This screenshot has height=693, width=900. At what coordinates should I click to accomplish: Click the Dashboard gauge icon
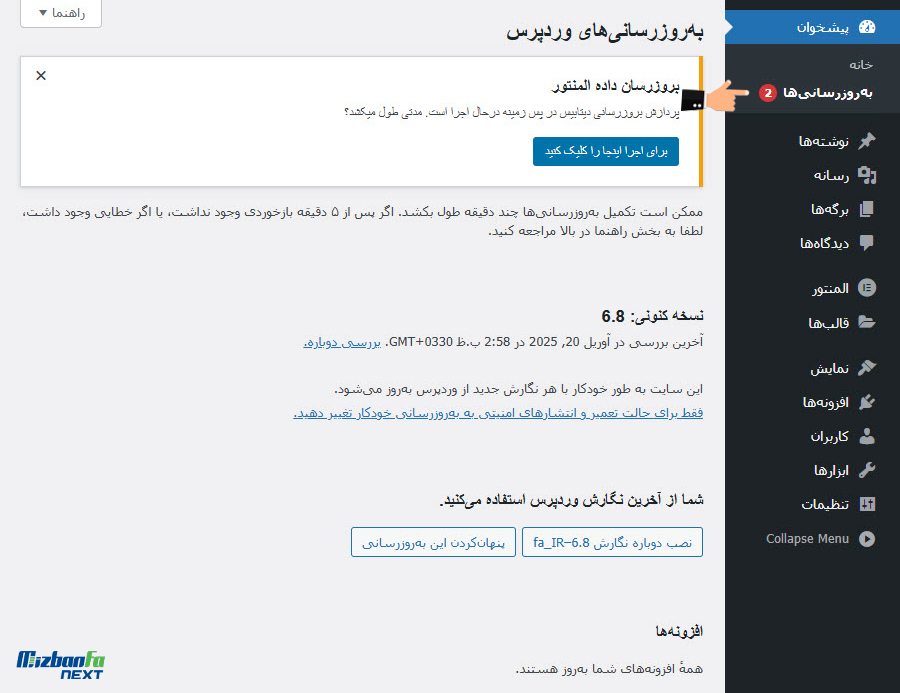pyautogui.click(x=867, y=27)
